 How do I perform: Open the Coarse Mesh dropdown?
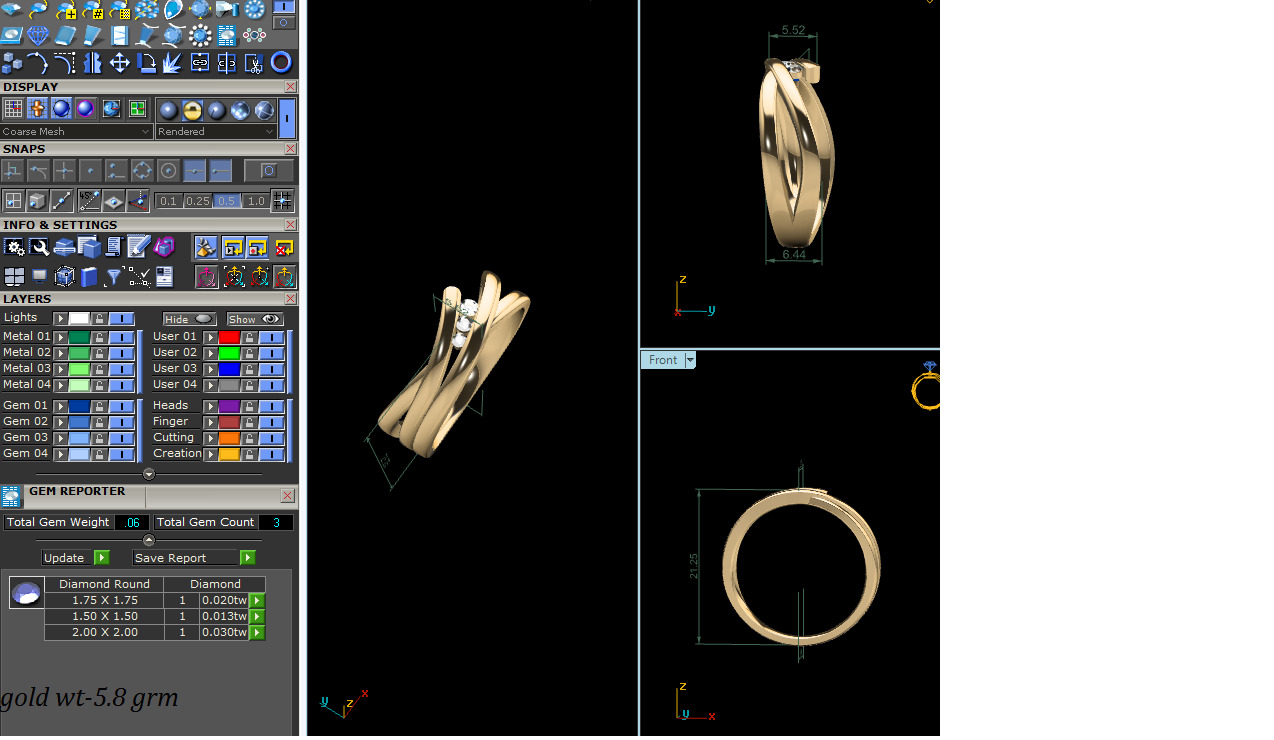point(76,131)
